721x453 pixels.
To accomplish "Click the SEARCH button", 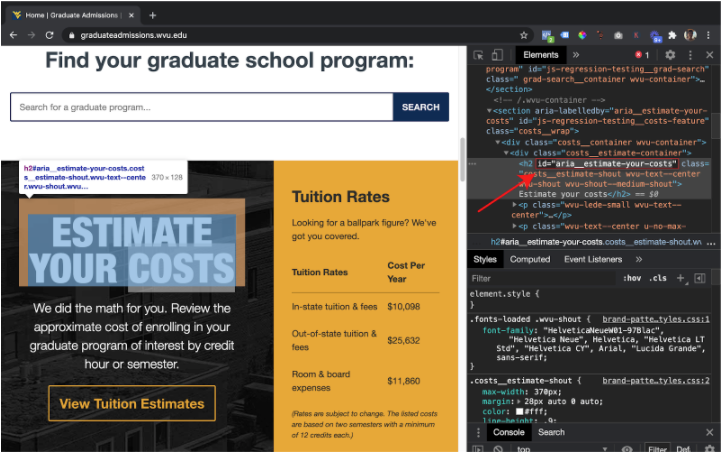I will pos(421,107).
